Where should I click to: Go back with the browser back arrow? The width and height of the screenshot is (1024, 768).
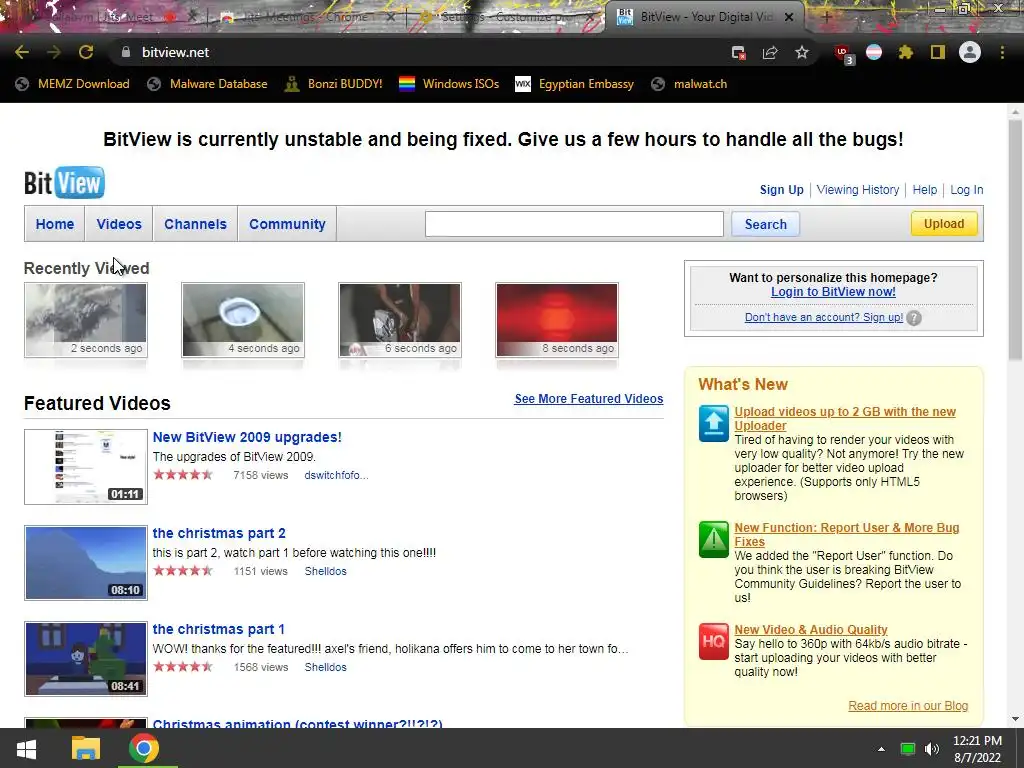tap(22, 52)
